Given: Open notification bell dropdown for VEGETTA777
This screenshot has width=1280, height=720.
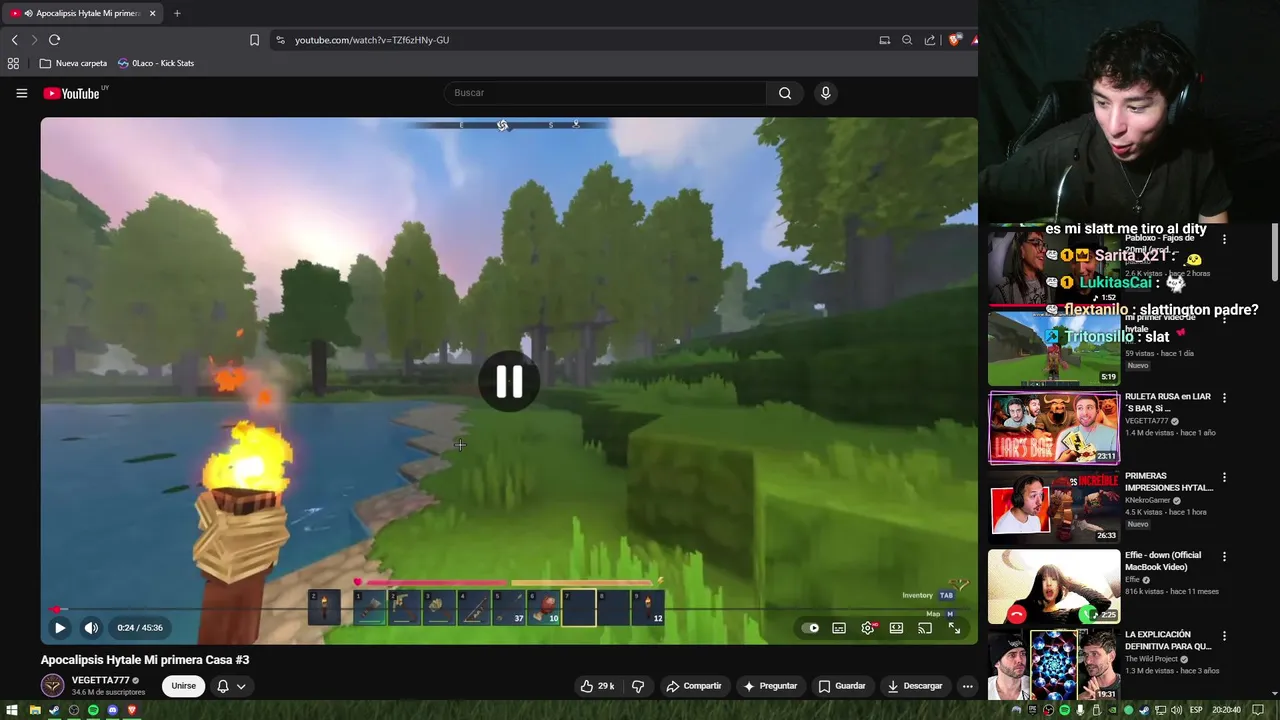Looking at the screenshot, I should point(231,686).
